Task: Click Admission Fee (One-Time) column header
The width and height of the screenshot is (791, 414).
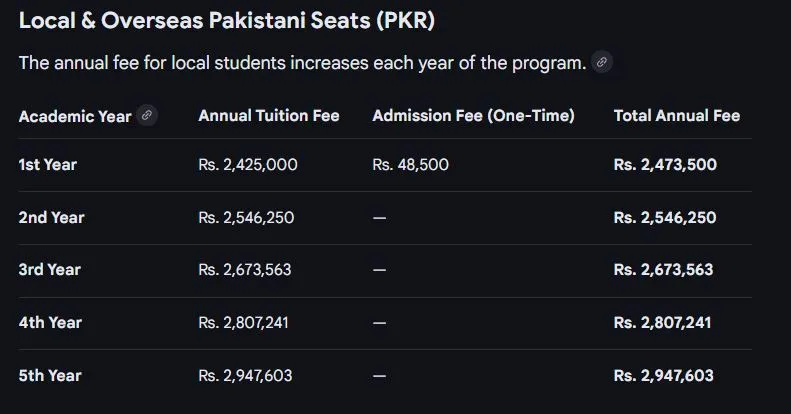Action: (x=473, y=116)
